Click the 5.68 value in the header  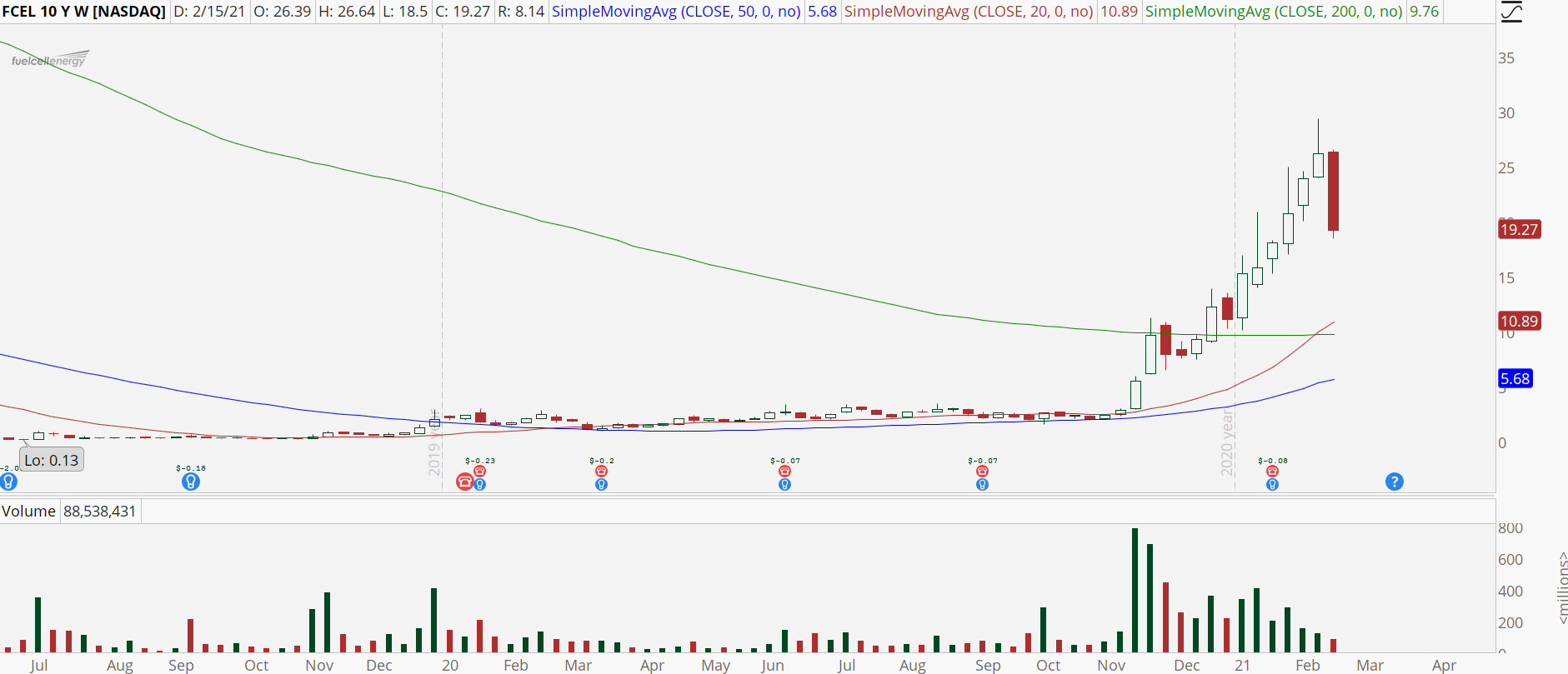tap(822, 12)
